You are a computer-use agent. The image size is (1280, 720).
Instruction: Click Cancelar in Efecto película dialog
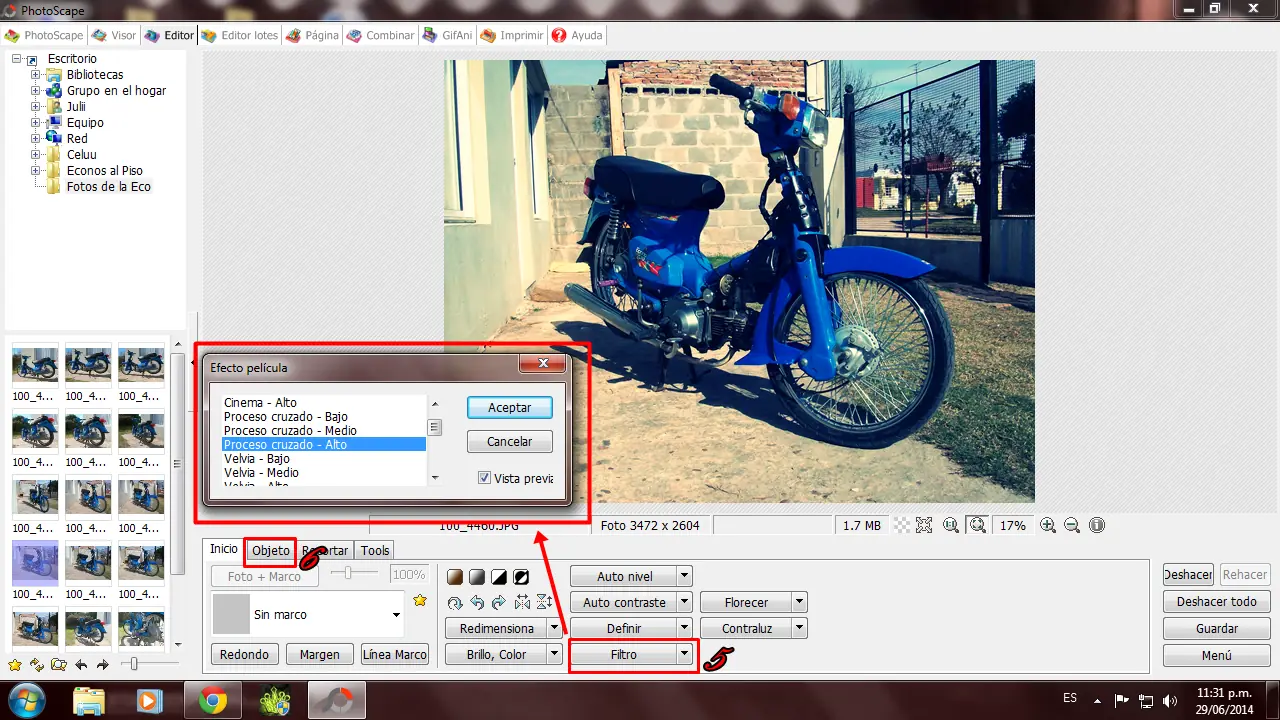pyautogui.click(x=510, y=441)
